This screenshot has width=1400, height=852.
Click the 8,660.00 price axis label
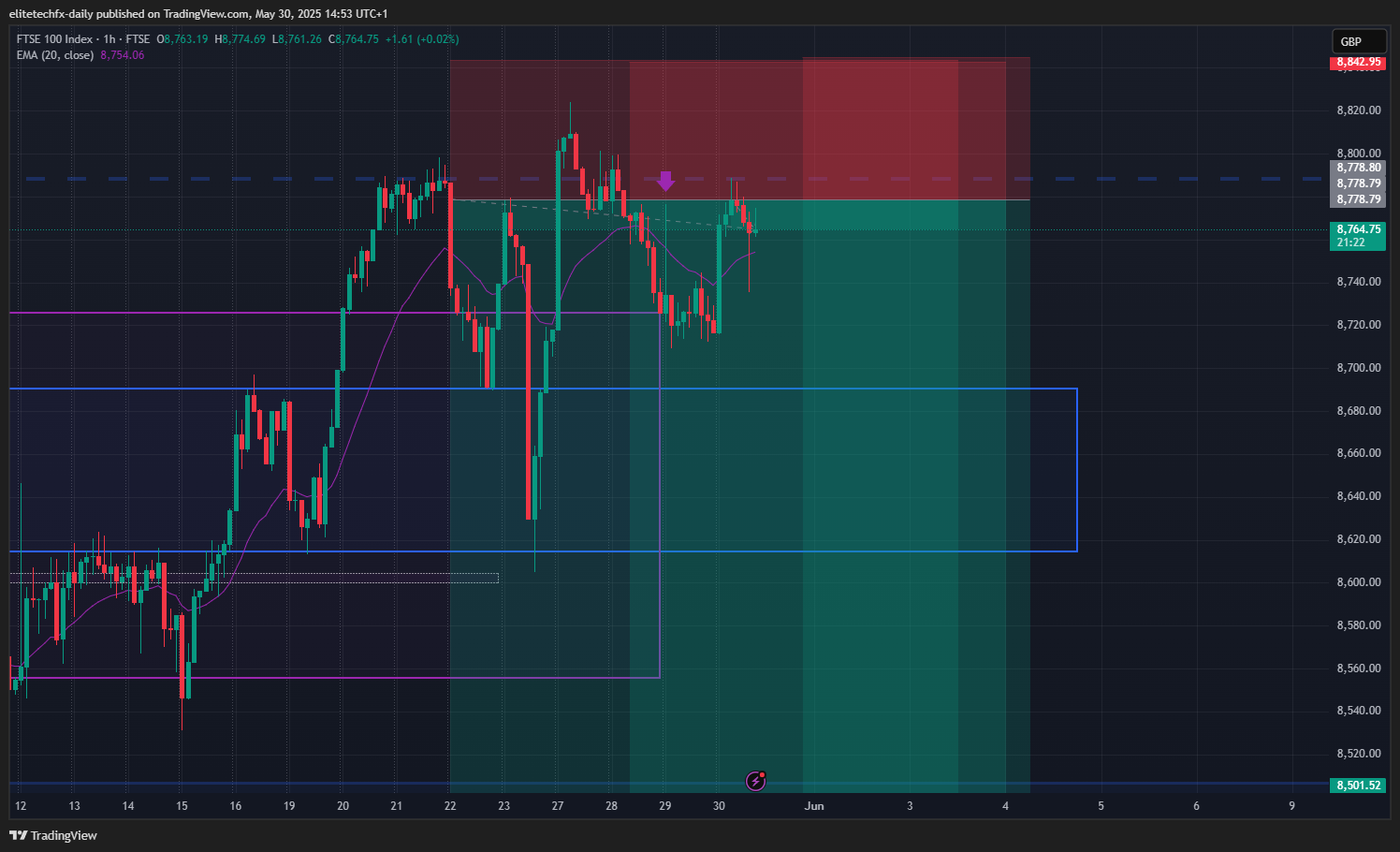tap(1358, 453)
